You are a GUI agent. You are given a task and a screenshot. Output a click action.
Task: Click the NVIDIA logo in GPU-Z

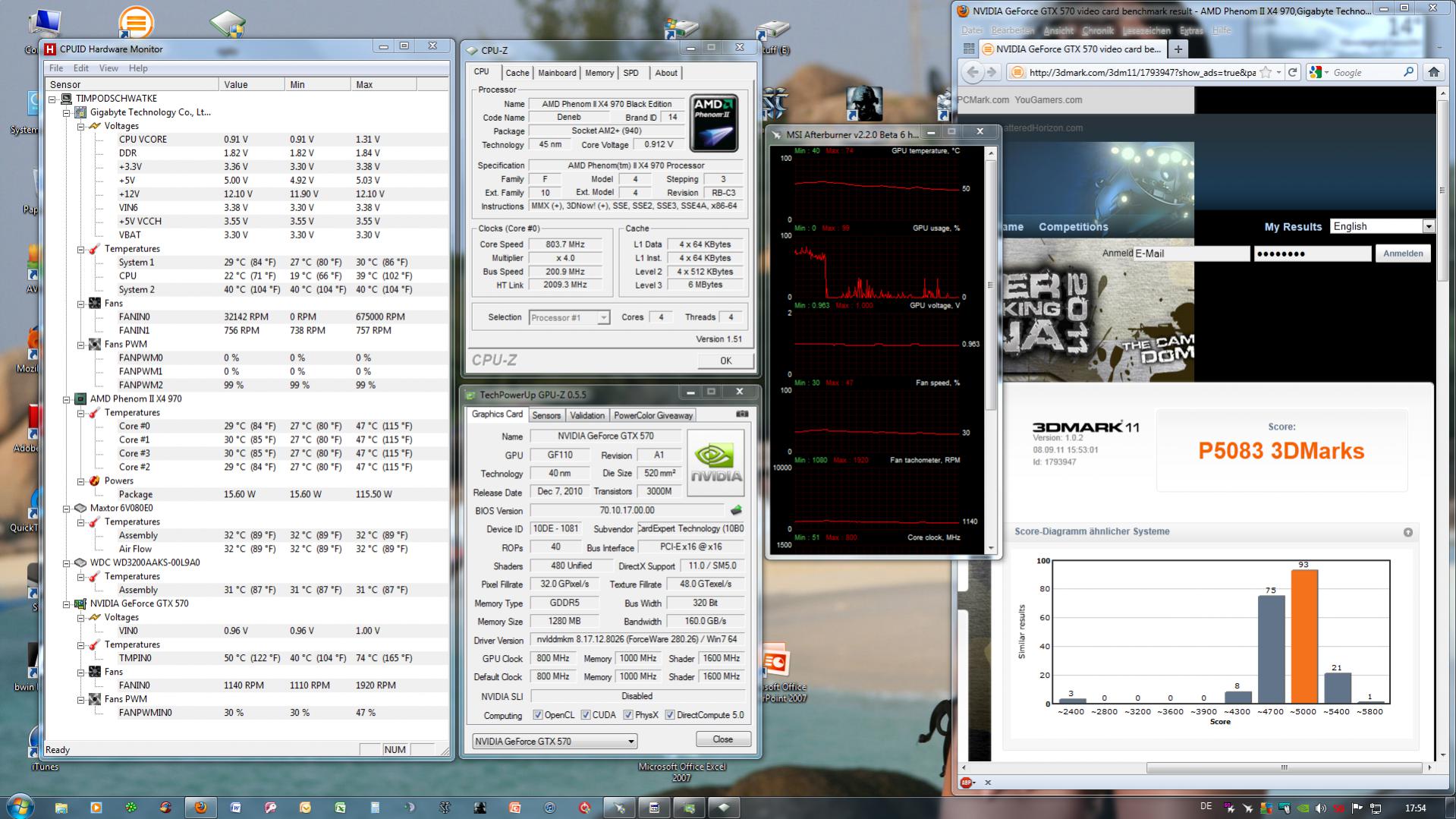(x=715, y=463)
